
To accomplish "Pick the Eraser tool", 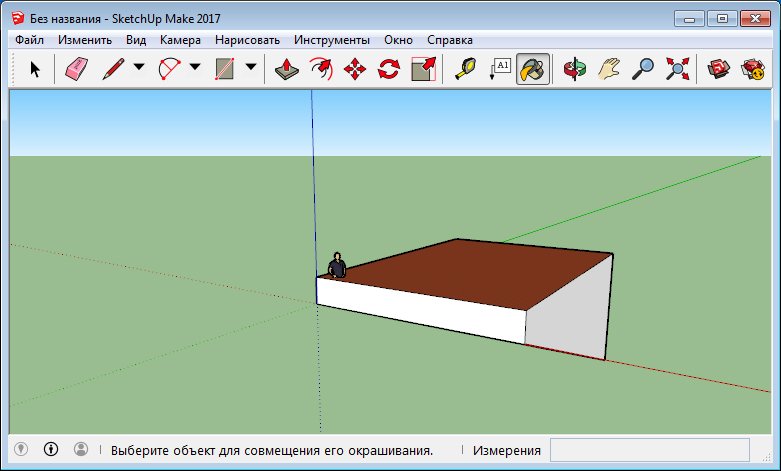I will click(77, 68).
